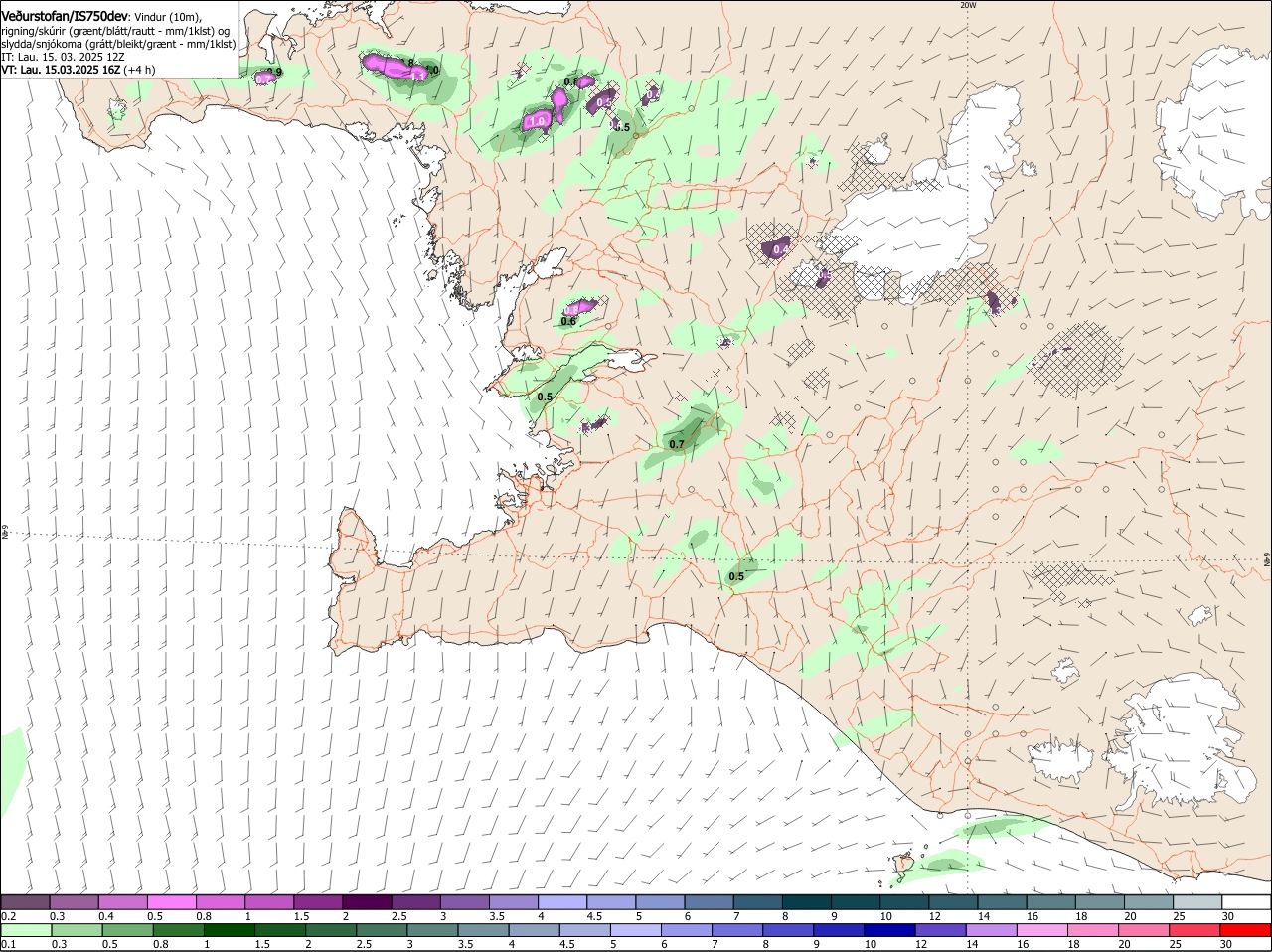
Task: Pick the 20 rose swatch, lower scale
Action: 1145,930
